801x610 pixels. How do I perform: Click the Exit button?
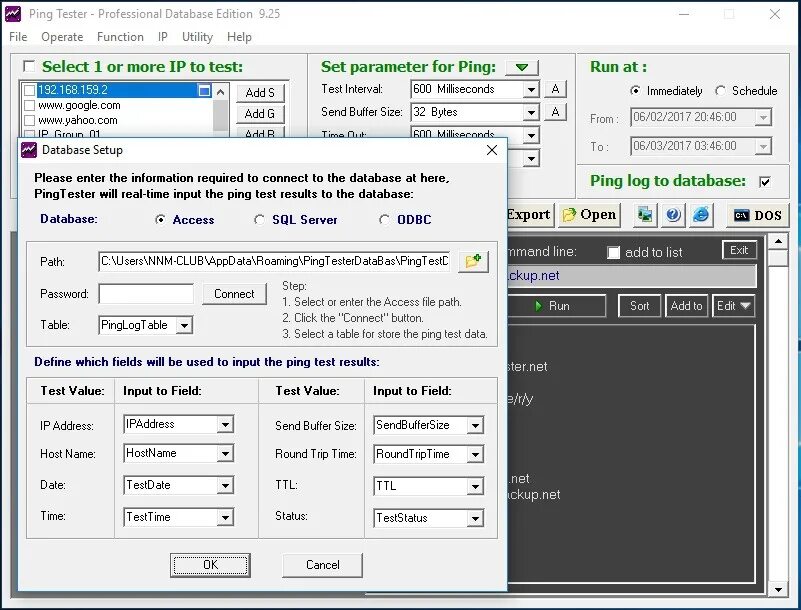click(x=739, y=250)
